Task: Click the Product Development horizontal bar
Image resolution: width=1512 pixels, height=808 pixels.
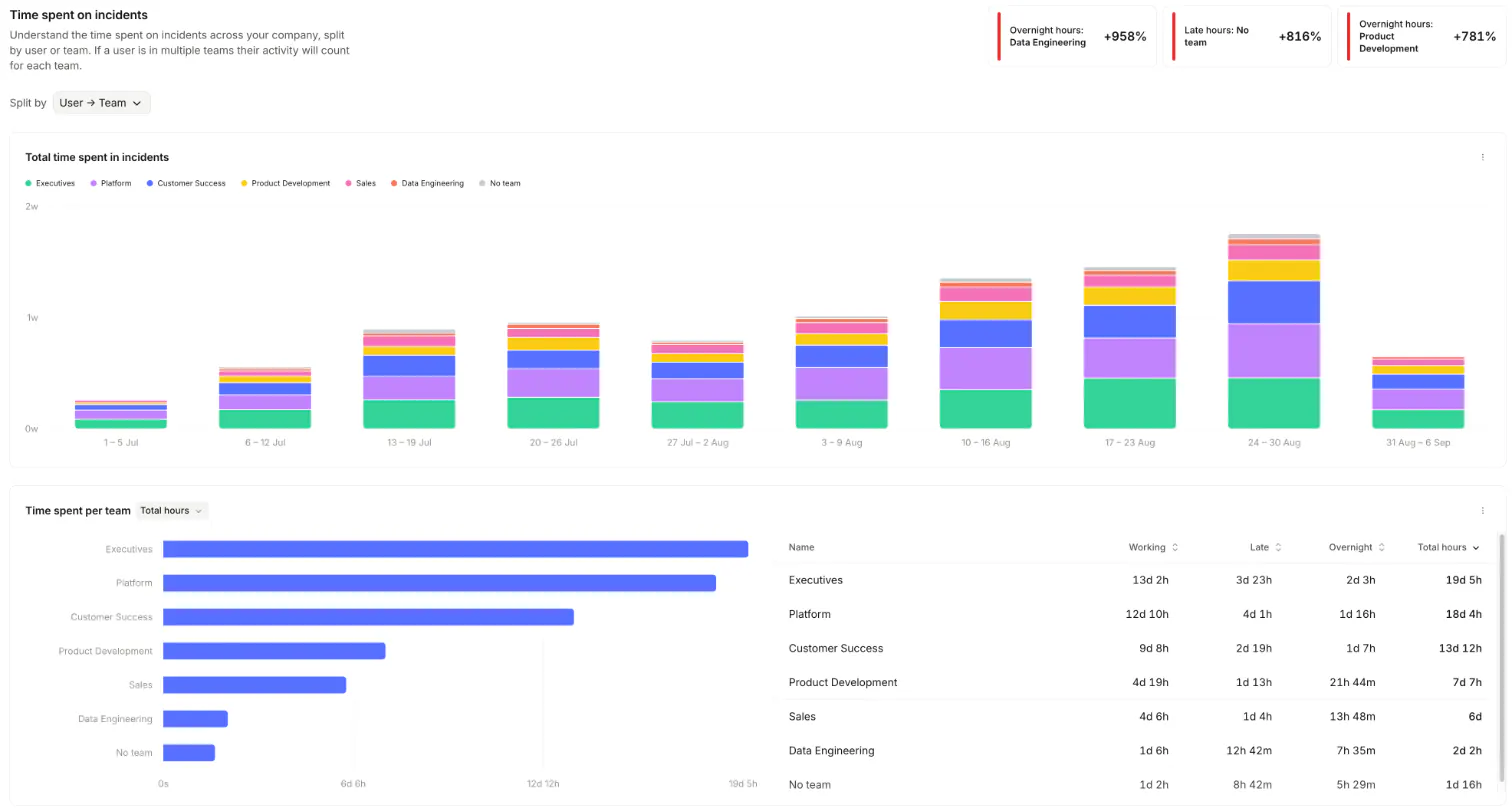Action: coord(274,651)
